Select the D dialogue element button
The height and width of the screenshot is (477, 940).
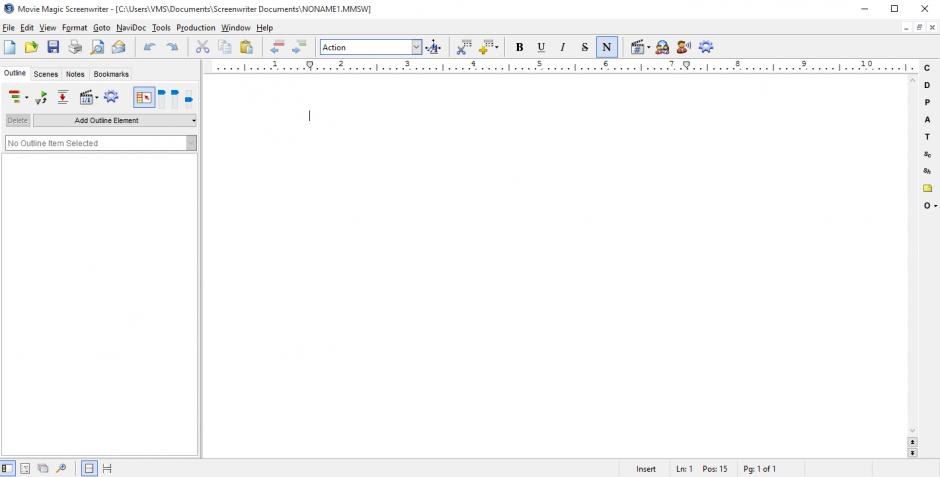click(927, 86)
